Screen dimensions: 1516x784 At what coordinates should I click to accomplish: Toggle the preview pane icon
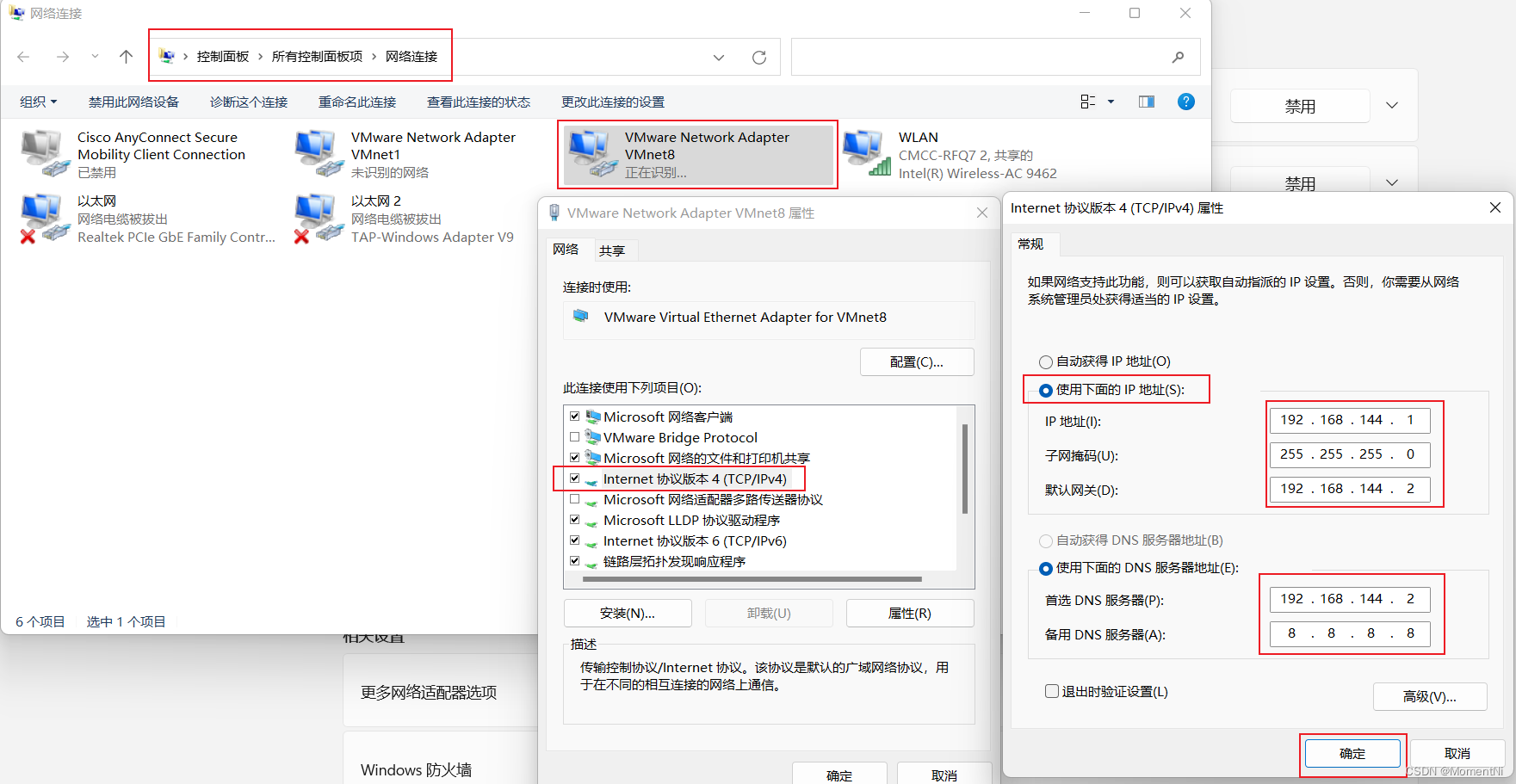pyautogui.click(x=1146, y=102)
